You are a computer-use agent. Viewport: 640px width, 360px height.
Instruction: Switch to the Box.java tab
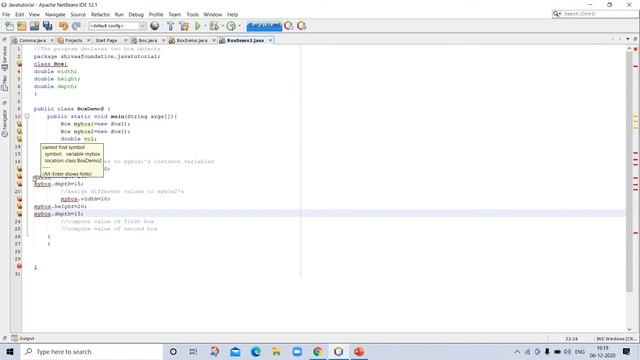click(x=147, y=40)
